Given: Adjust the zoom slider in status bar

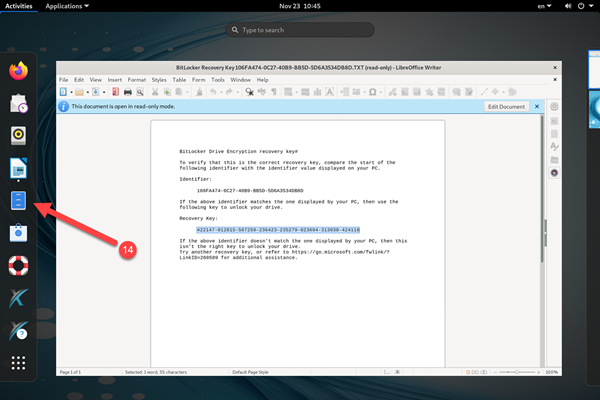Looking at the screenshot, I should point(517,372).
